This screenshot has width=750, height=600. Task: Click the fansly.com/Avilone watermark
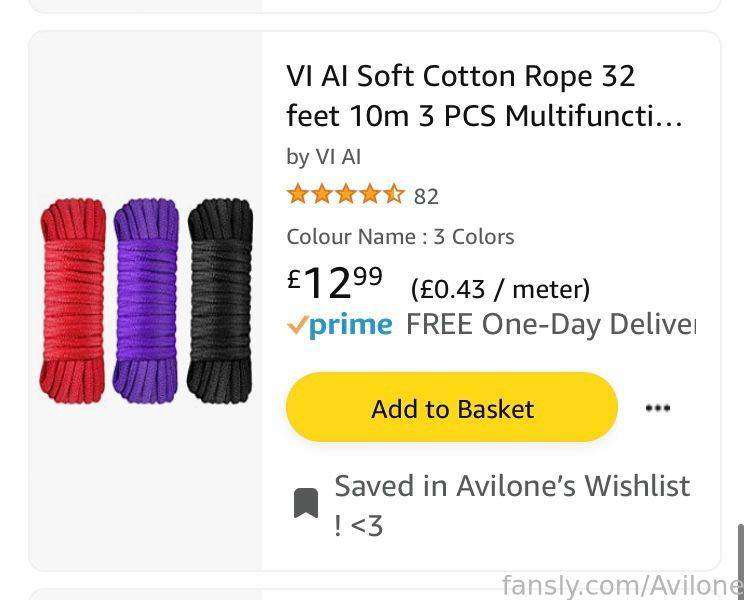coord(623,584)
